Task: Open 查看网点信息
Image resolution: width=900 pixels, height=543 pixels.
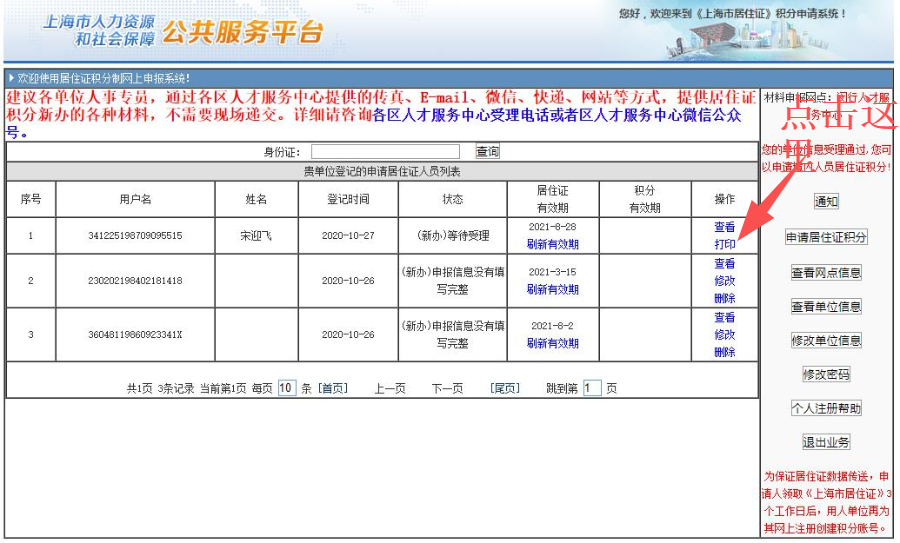Action: click(x=826, y=273)
